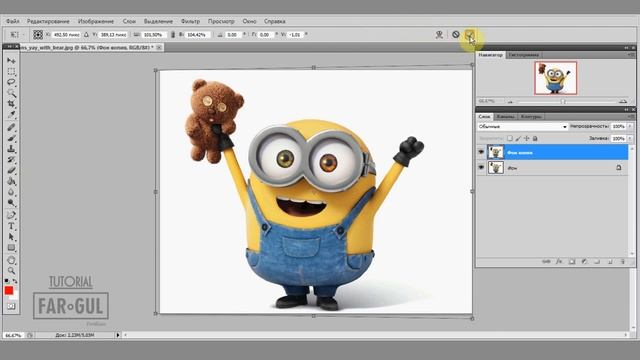The width and height of the screenshot is (640, 360).
Task: Open the Файл menu
Action: click(13, 21)
